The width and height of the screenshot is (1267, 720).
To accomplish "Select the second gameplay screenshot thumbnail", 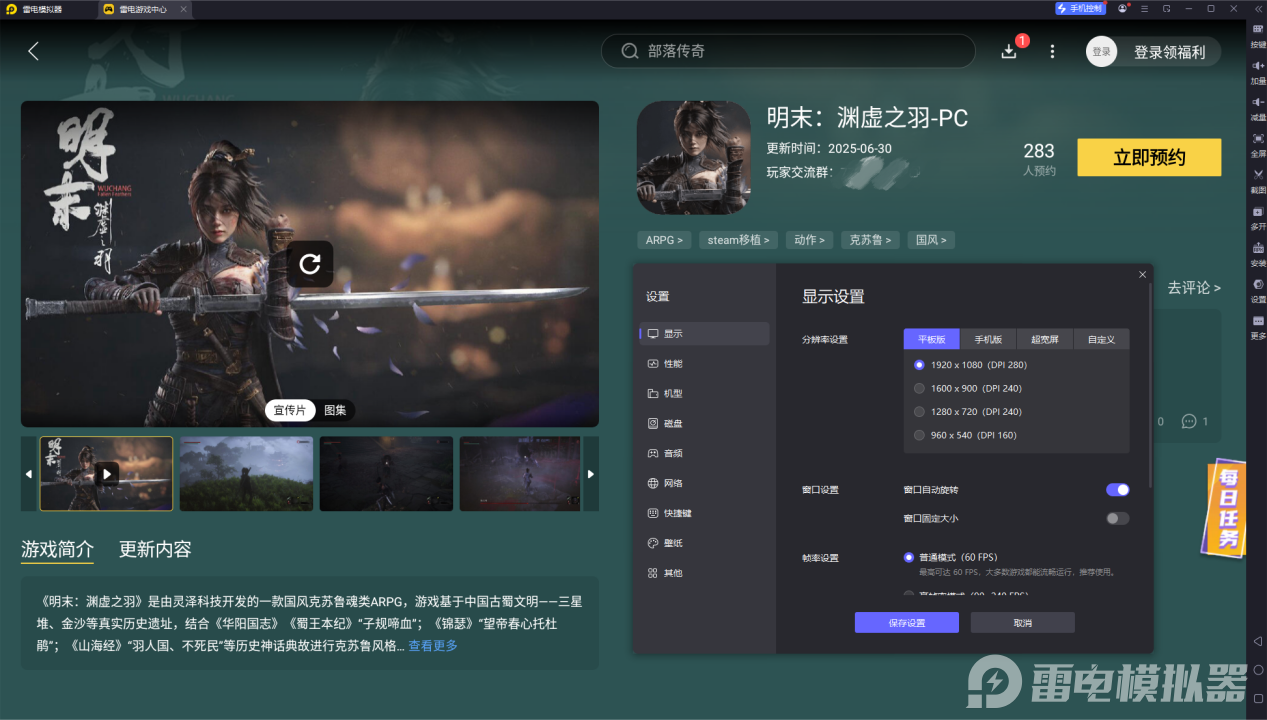I will pyautogui.click(x=245, y=473).
